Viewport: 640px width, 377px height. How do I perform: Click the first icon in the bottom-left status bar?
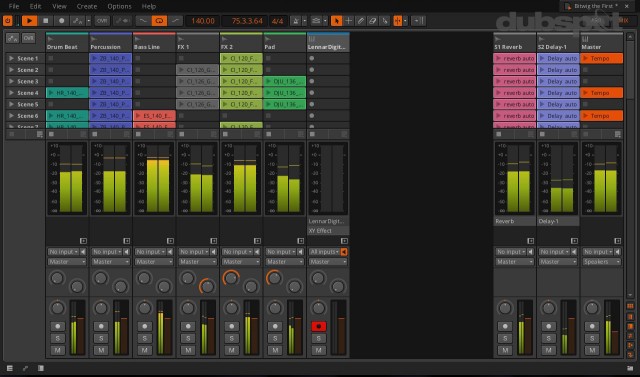[10, 368]
